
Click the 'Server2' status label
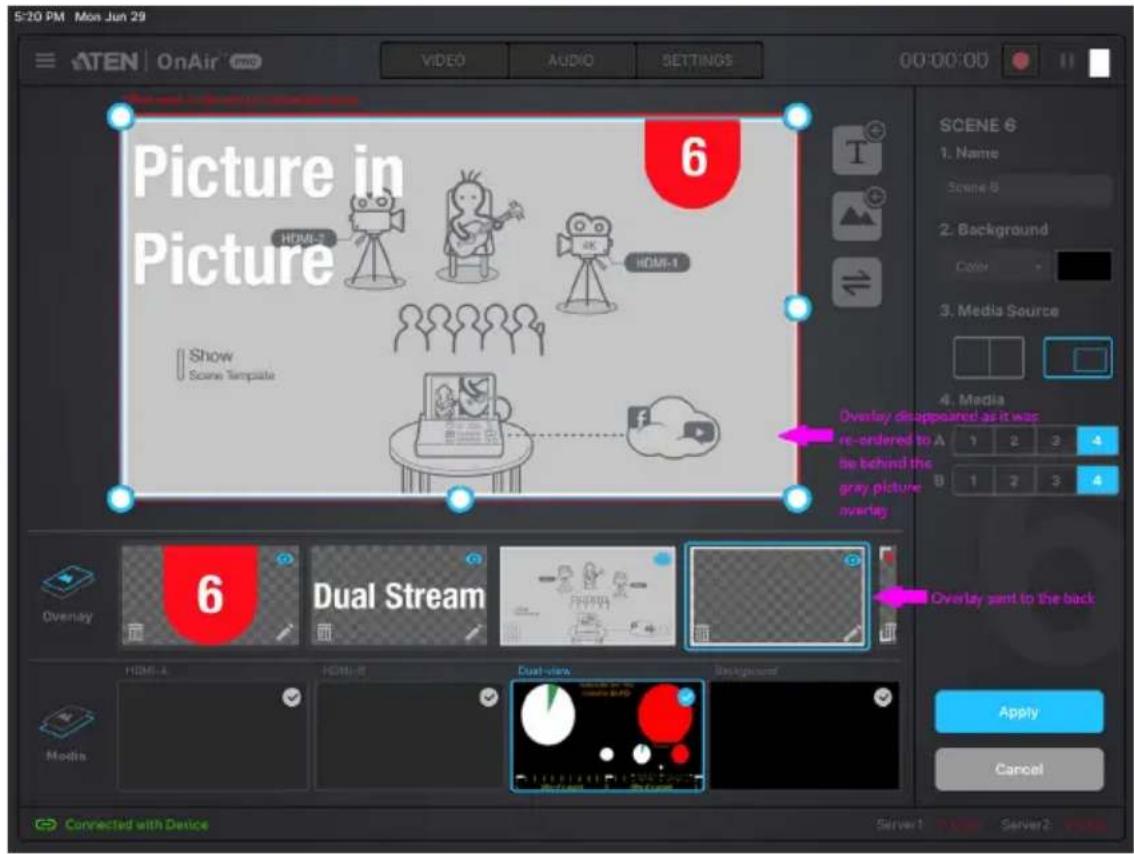point(1025,824)
